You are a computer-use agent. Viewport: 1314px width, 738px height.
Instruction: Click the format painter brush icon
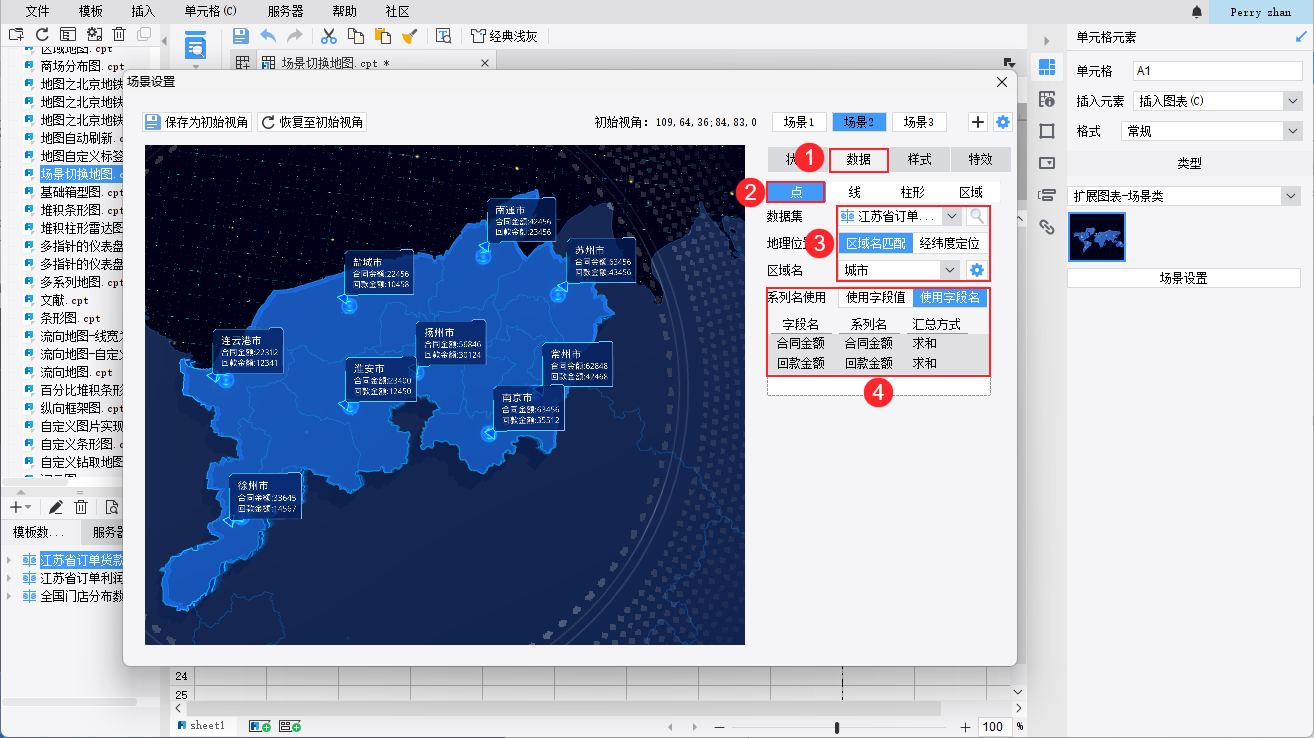(x=409, y=36)
